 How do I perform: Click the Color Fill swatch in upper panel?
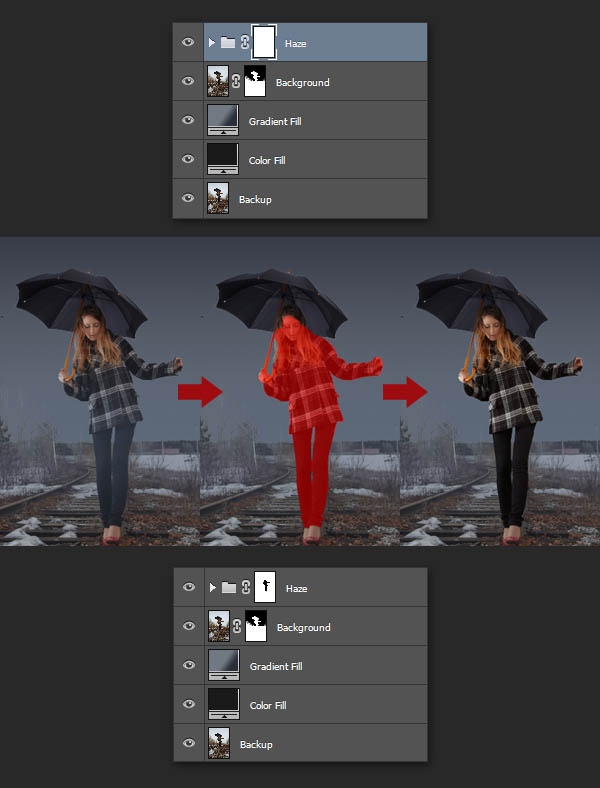221,158
